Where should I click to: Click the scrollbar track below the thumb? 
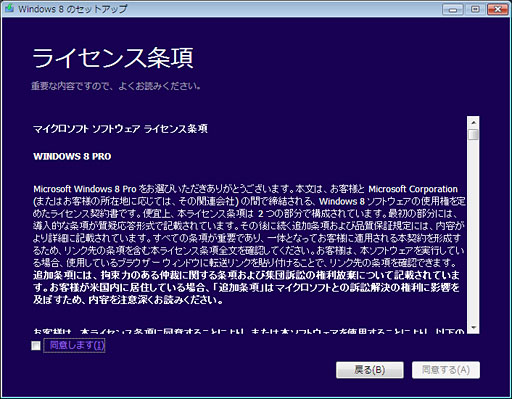[x=473, y=232]
